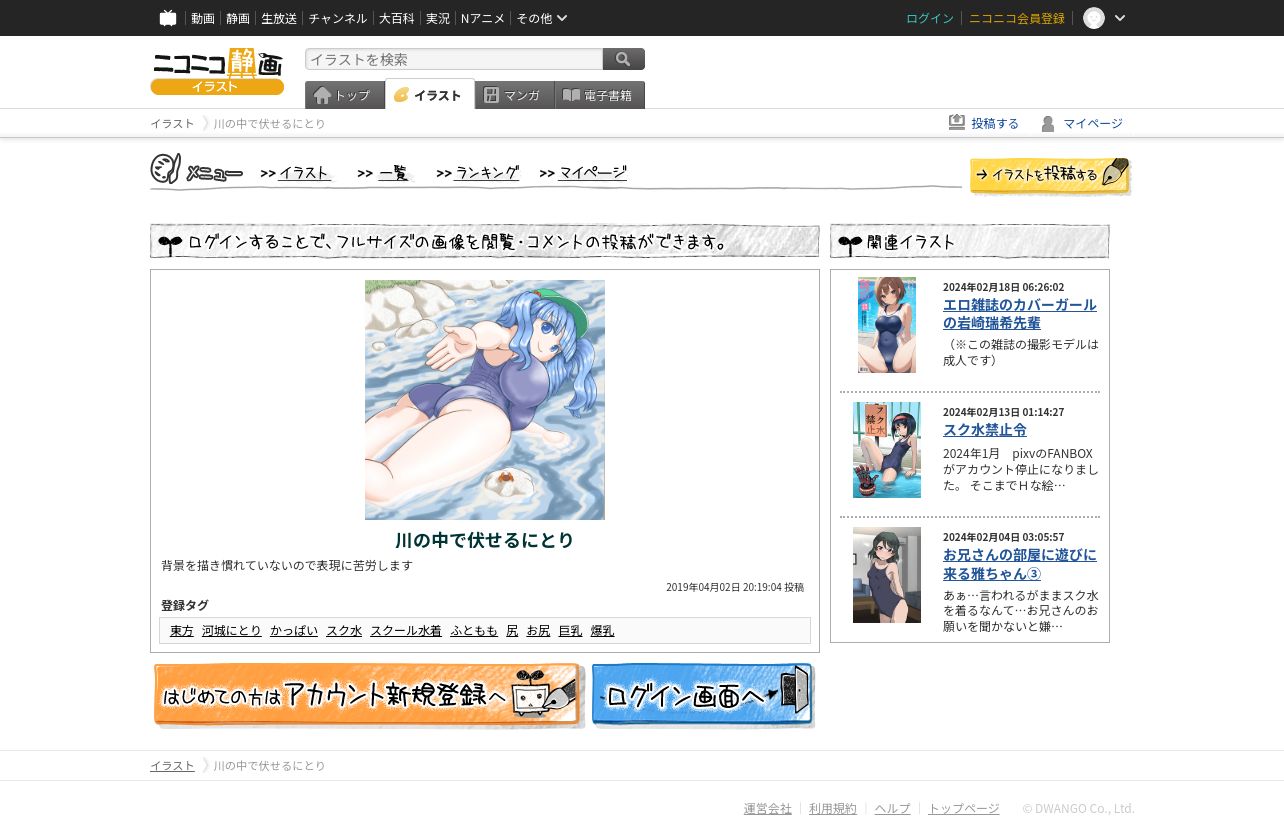Click the スクール水着 tag
This screenshot has height=835, width=1284.
[406, 631]
